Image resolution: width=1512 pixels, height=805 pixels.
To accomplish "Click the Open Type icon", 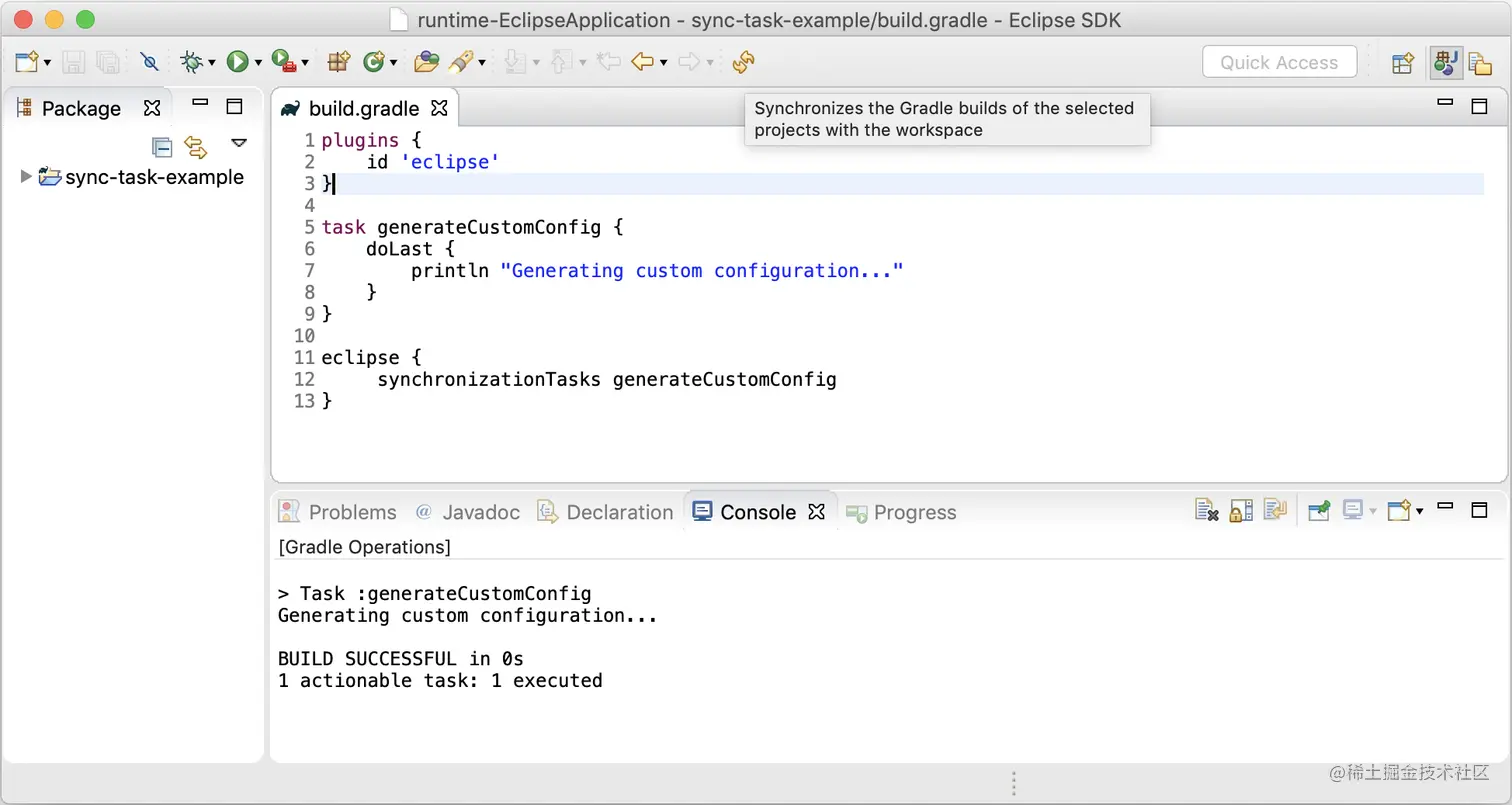I will [427, 62].
